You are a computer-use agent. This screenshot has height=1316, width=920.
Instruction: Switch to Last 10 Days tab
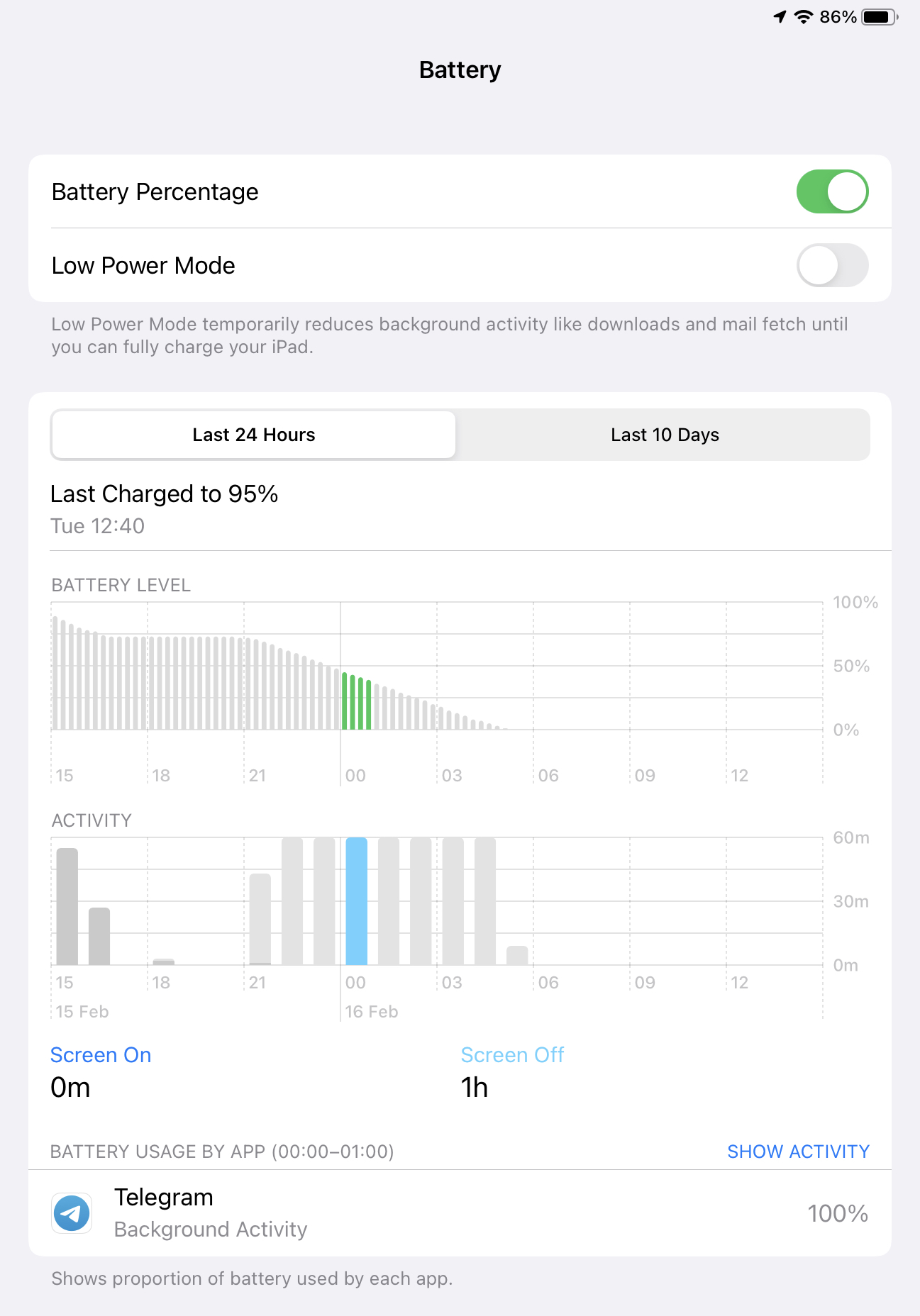click(x=665, y=435)
